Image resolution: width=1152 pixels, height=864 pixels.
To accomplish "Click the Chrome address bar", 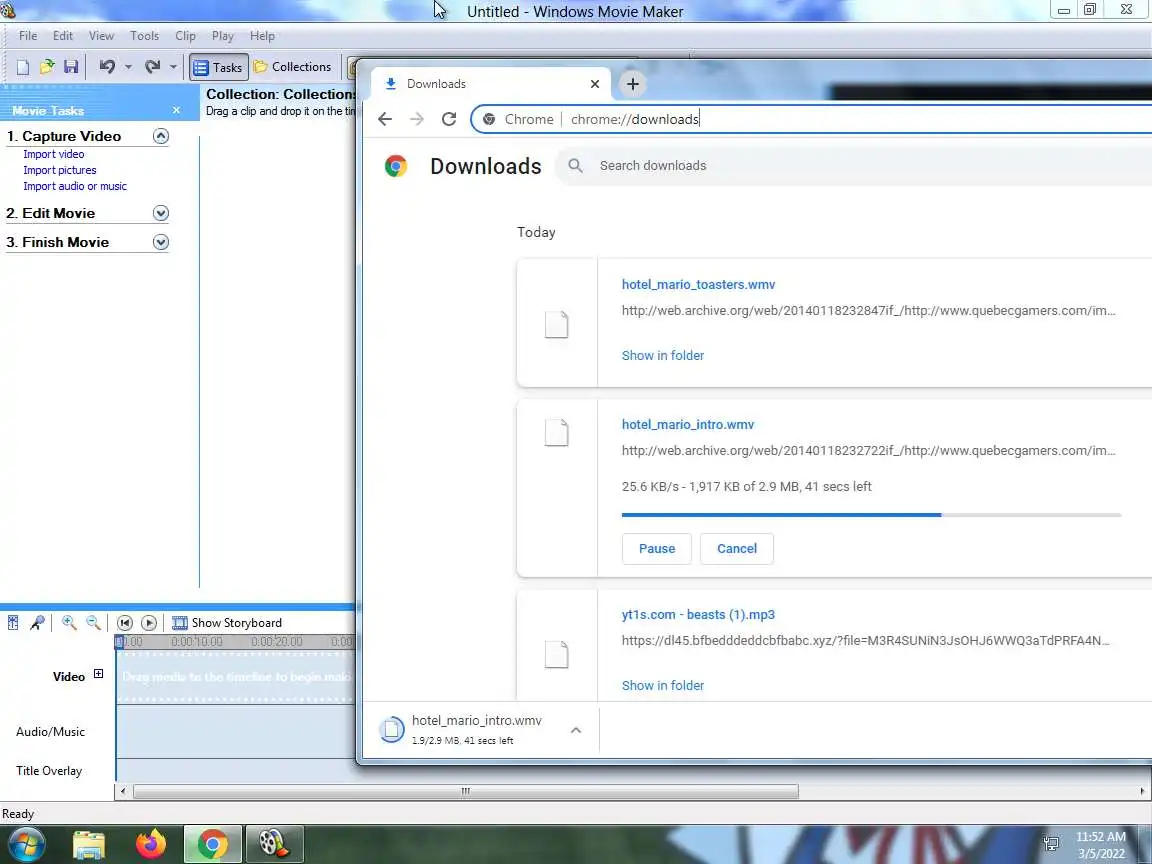I will [810, 119].
